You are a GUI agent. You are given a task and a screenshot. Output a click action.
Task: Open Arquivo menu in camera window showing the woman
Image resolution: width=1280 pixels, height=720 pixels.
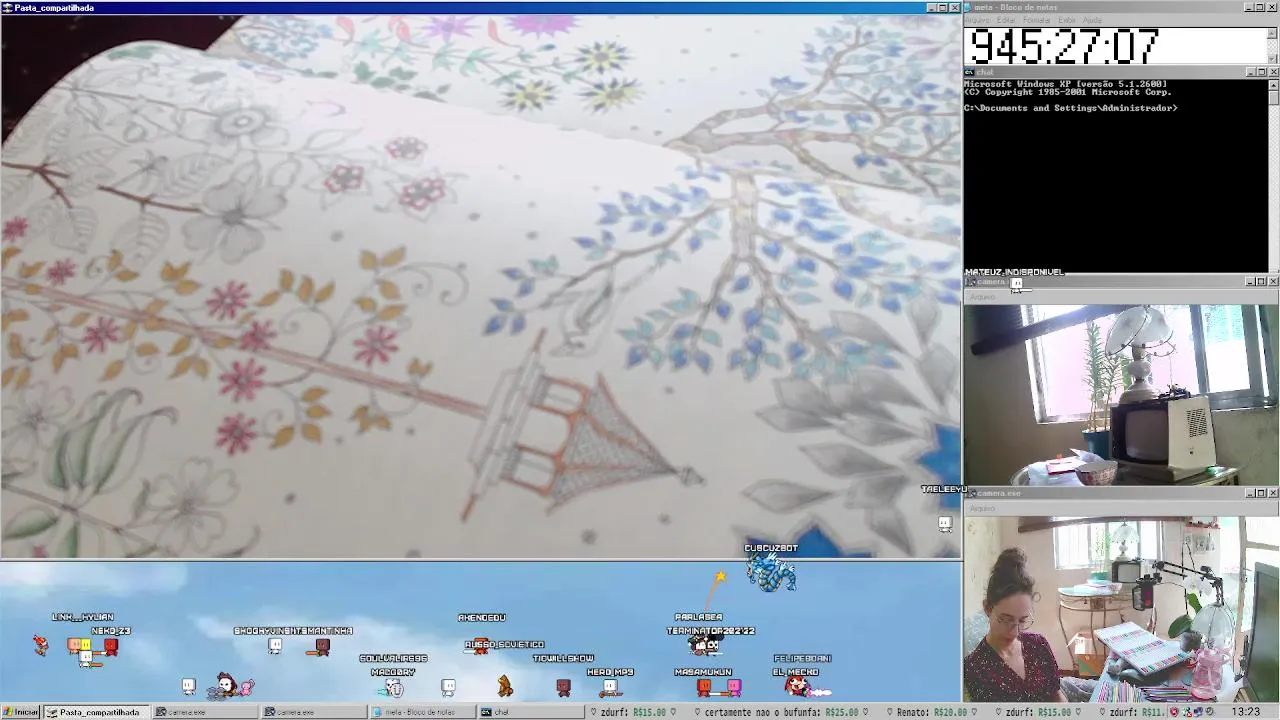click(982, 508)
